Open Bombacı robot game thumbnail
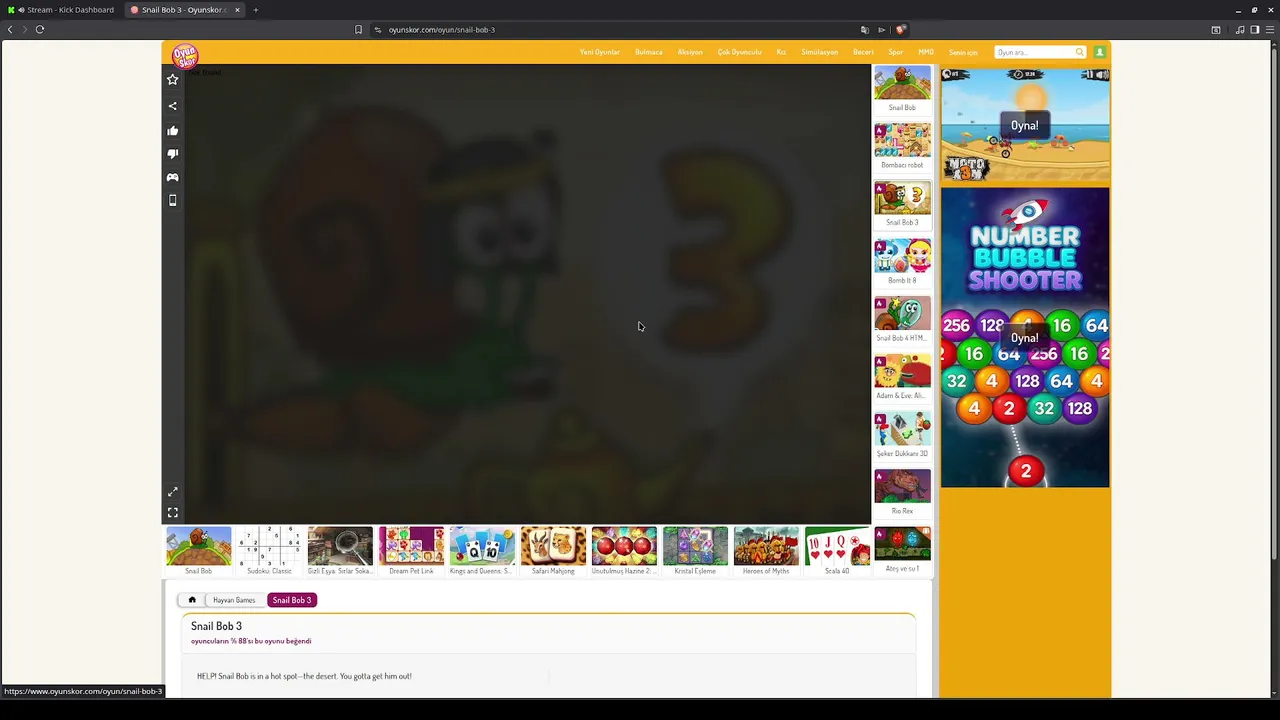This screenshot has width=1280, height=720. pyautogui.click(x=902, y=147)
